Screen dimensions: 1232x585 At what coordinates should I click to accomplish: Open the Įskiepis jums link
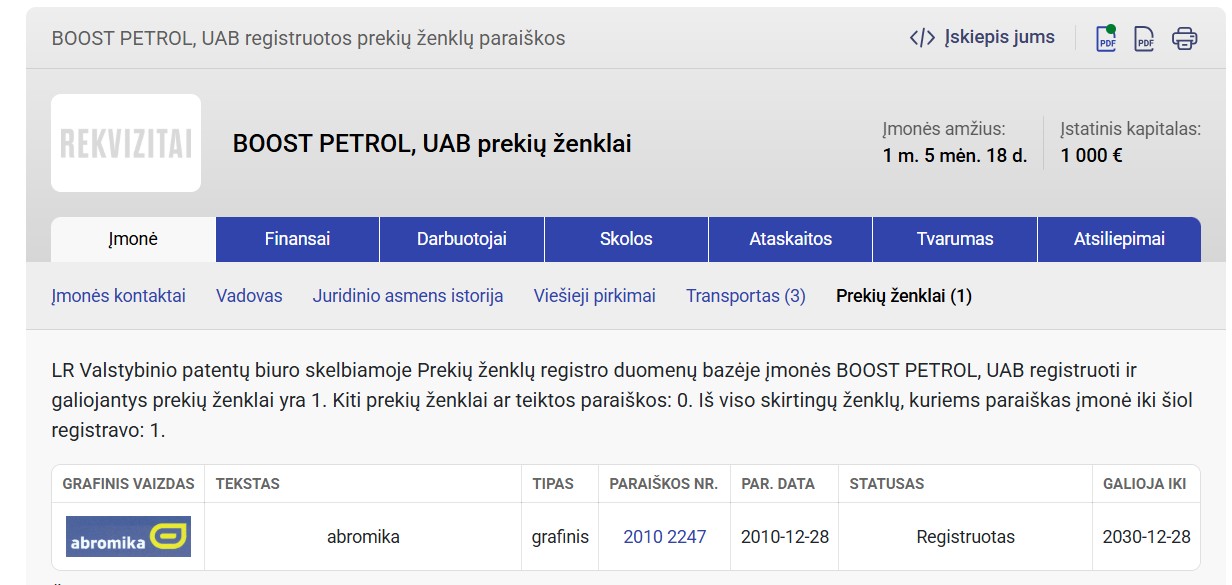point(999,38)
